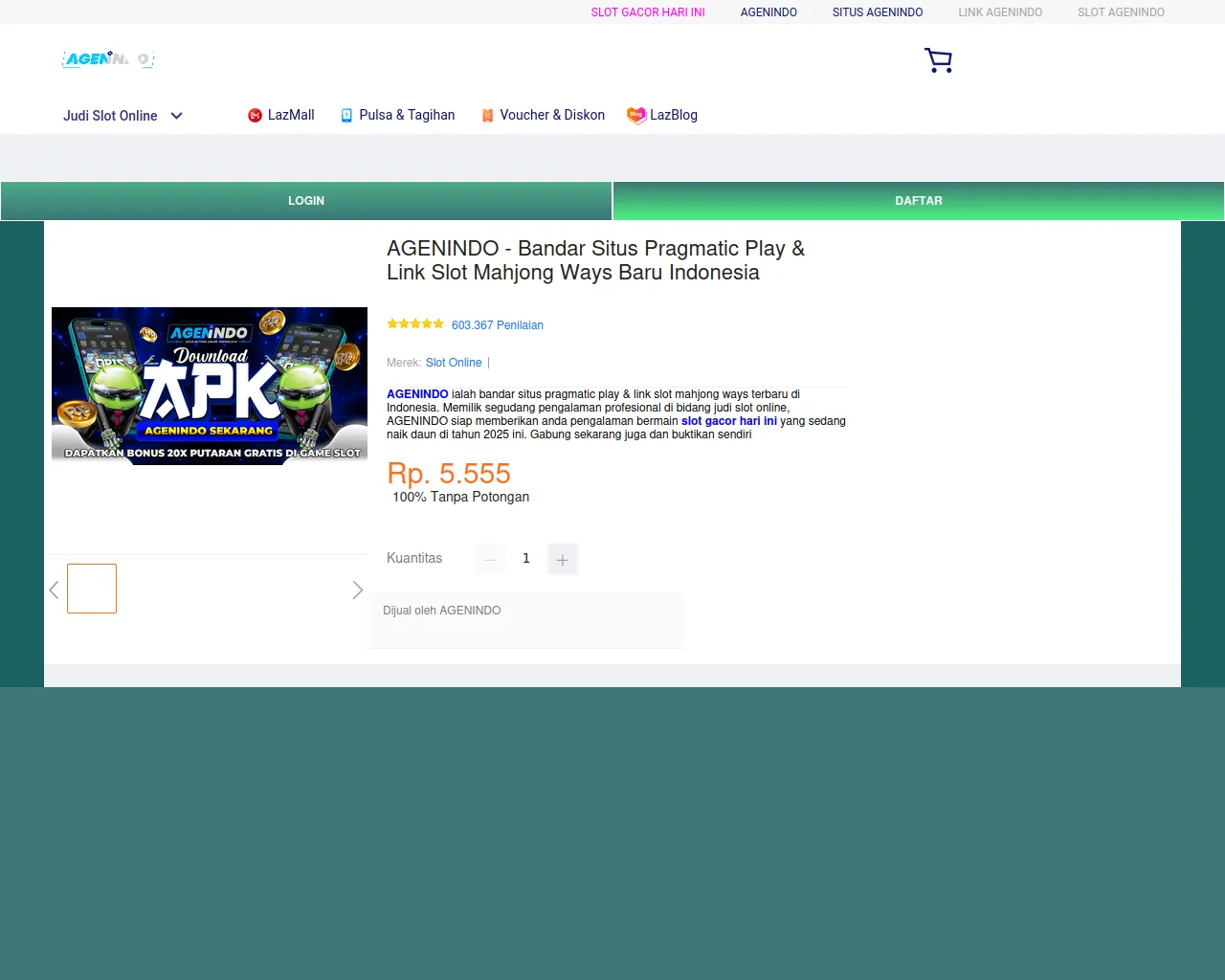Open the LOGIN tab
Image resolution: width=1225 pixels, height=980 pixels.
[306, 201]
